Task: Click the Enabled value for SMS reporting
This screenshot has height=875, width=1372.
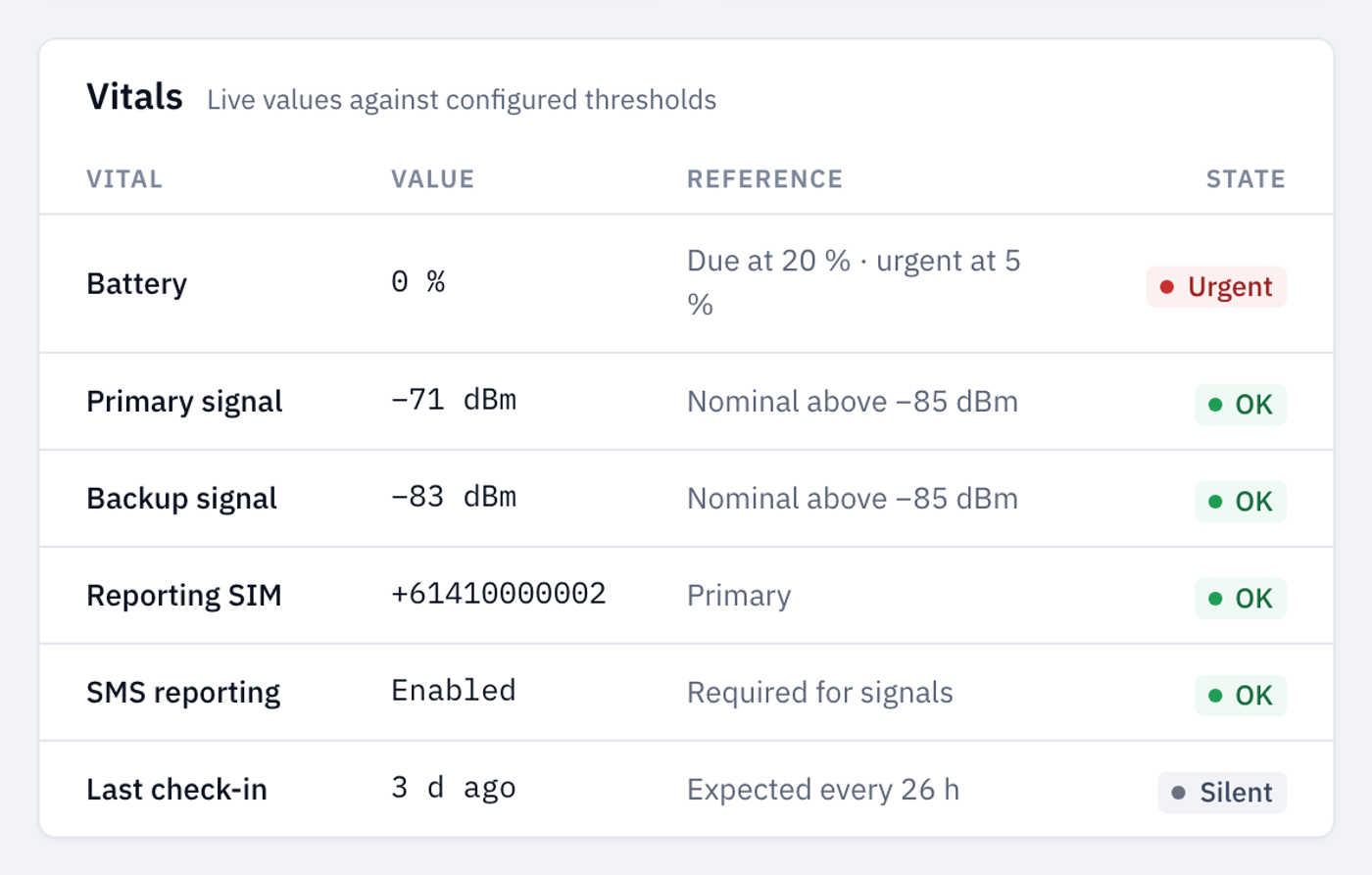Action: tap(454, 691)
